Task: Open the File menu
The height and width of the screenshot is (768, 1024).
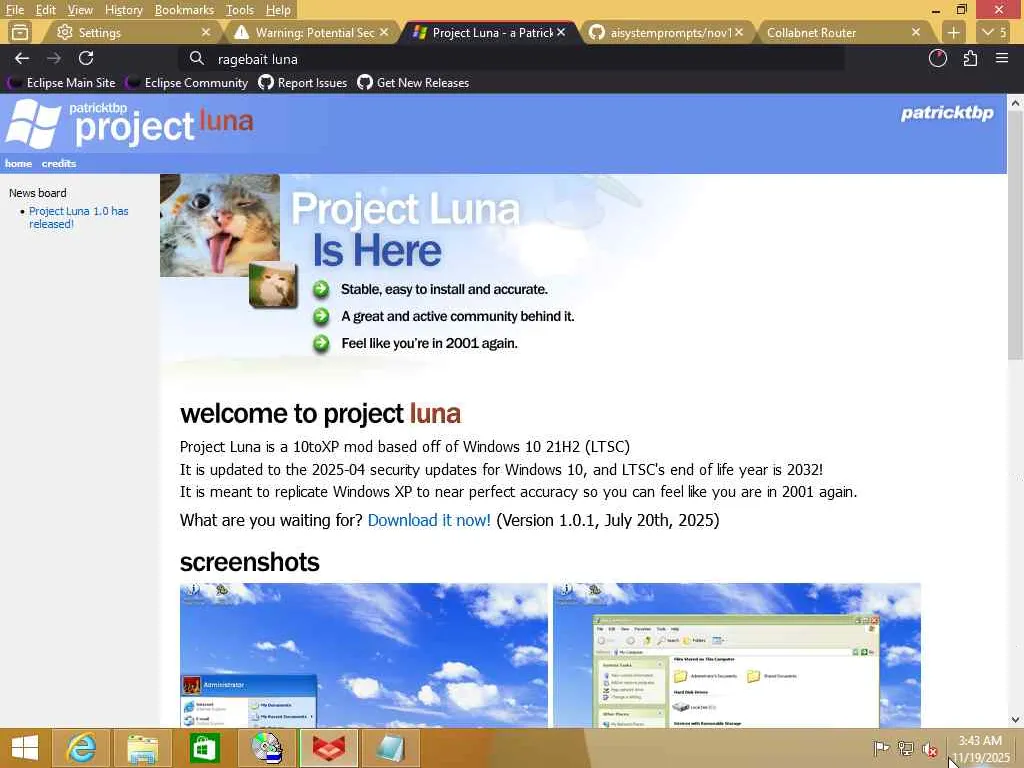Action: click(x=14, y=10)
